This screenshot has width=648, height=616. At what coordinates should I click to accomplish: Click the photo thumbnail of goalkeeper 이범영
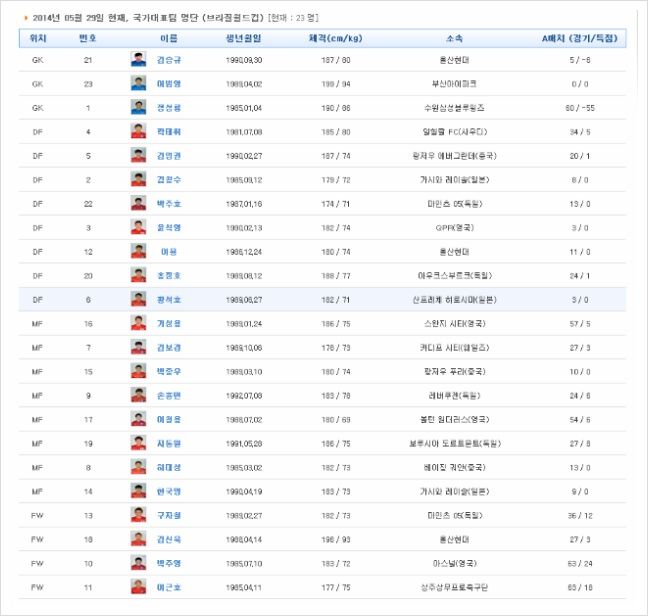tap(138, 83)
